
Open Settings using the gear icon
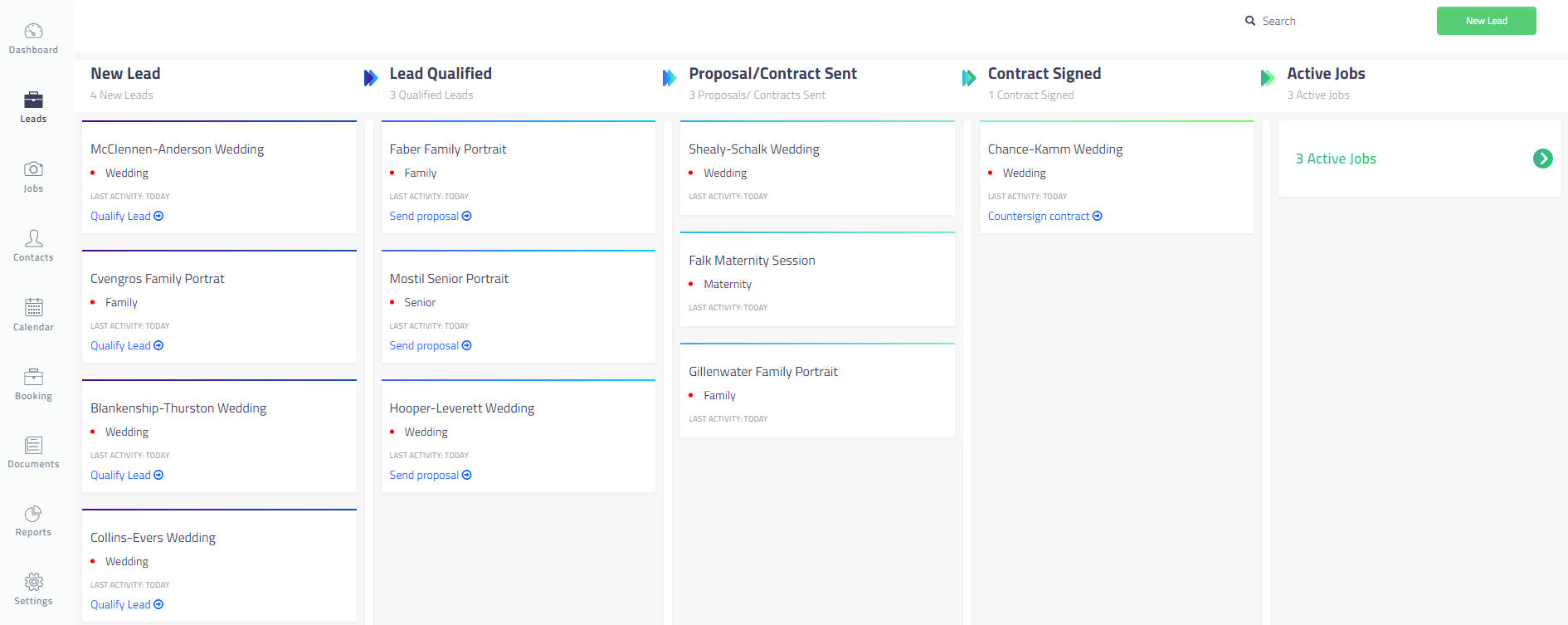pyautogui.click(x=33, y=582)
